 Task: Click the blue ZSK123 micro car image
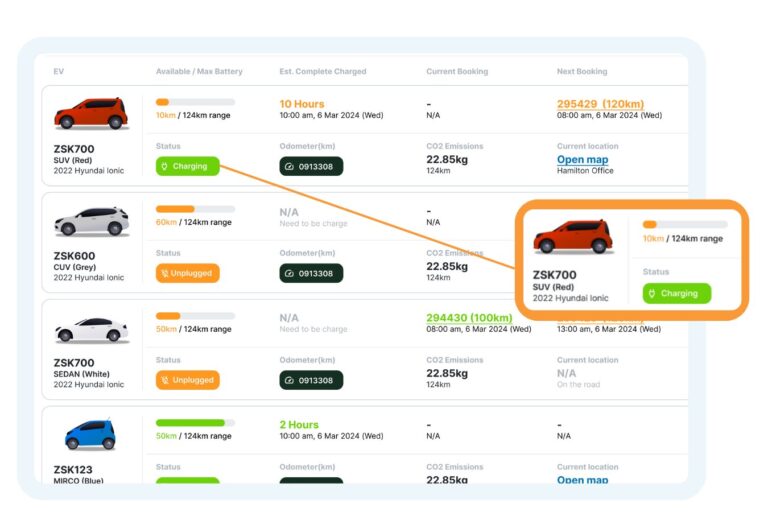90,434
